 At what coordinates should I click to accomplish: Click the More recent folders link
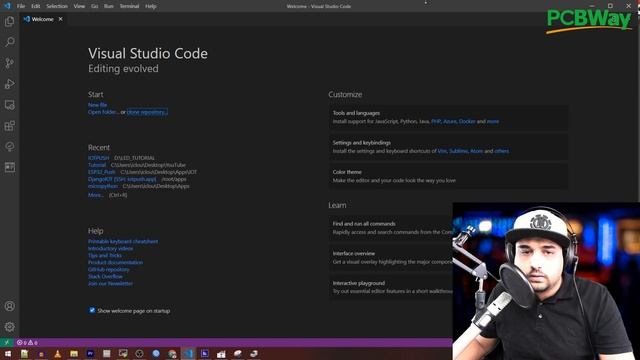pos(96,195)
